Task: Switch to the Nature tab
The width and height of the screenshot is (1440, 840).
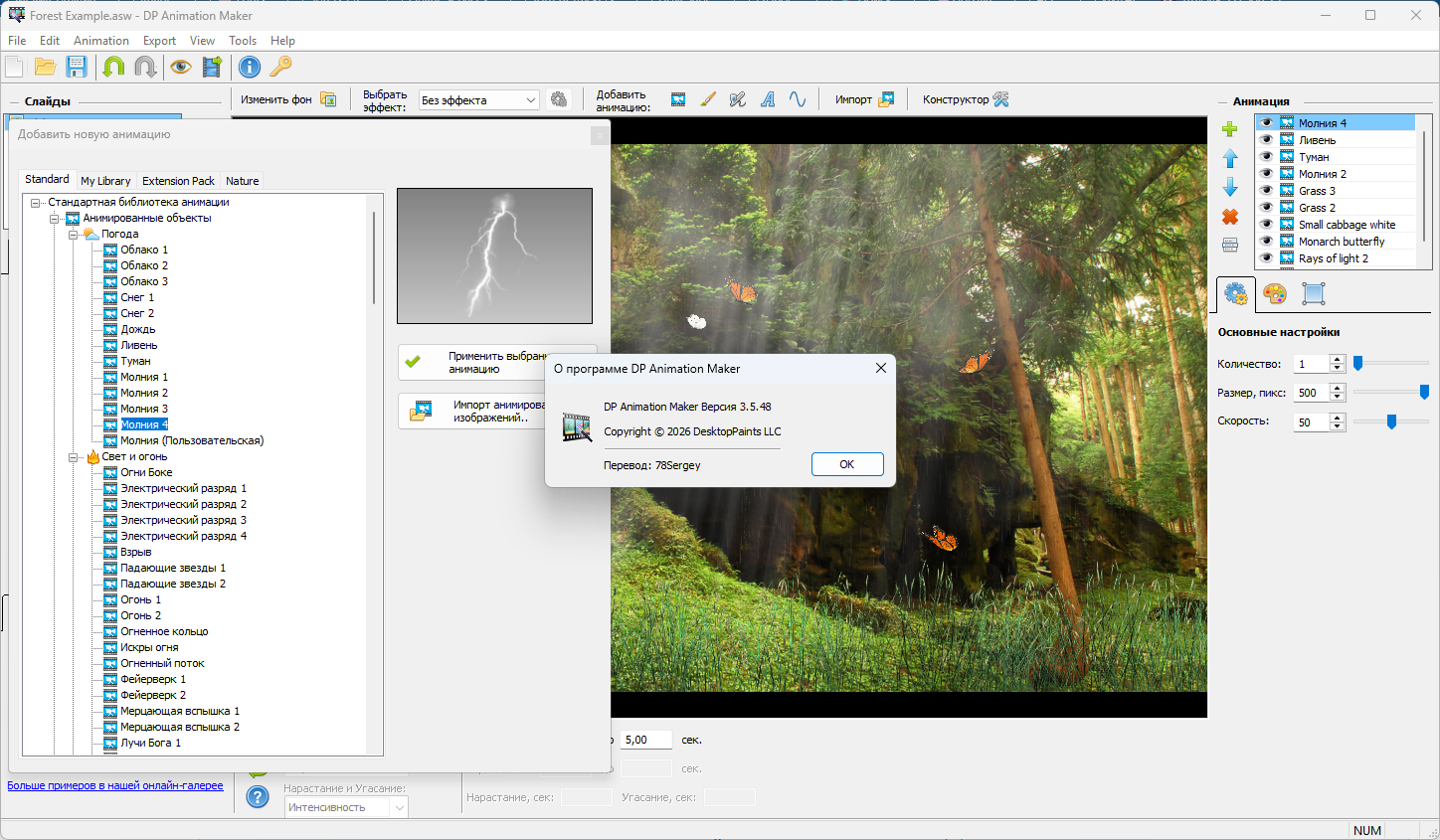Action: coord(242,181)
